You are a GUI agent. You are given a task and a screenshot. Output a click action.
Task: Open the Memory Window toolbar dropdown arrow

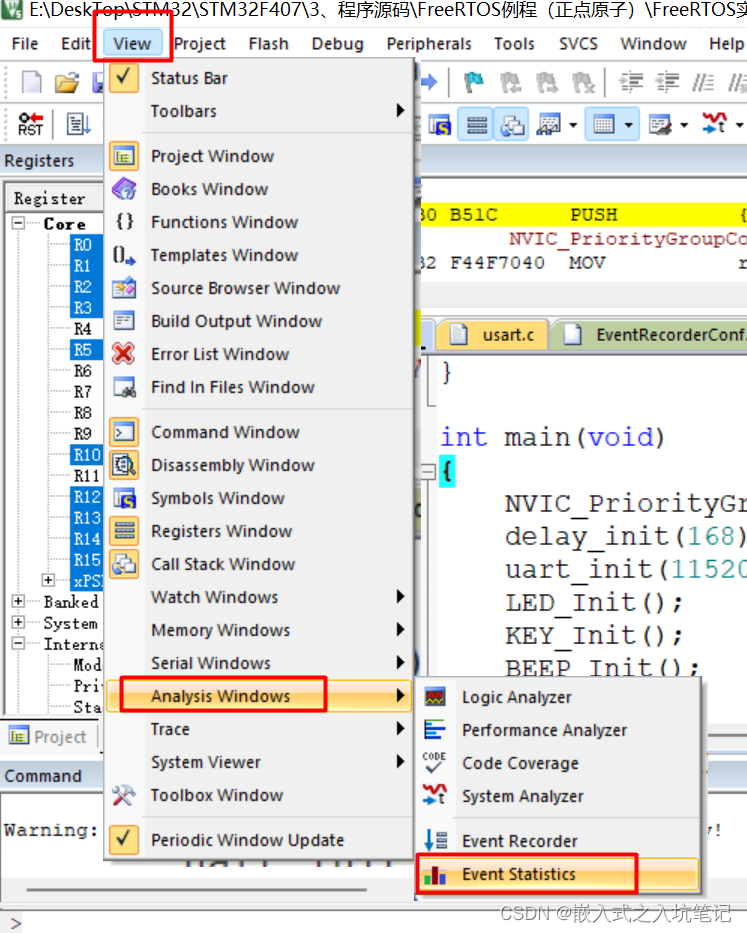[629, 125]
